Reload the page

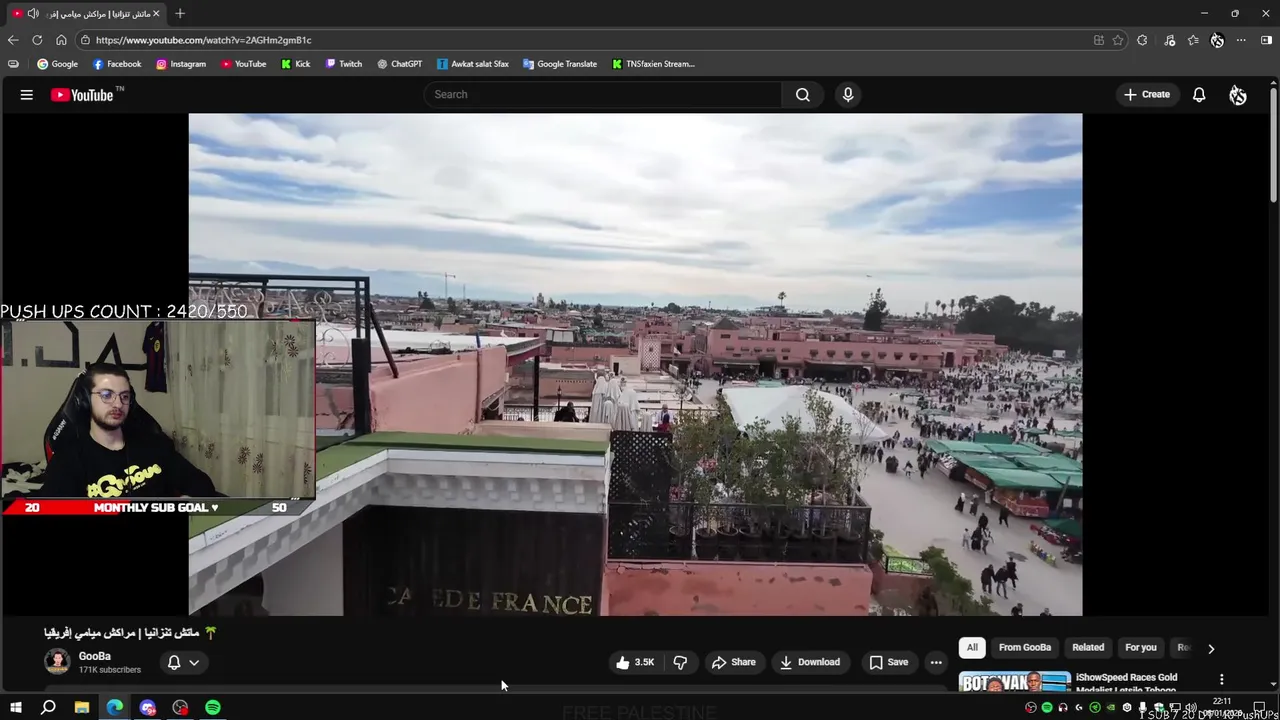click(x=37, y=40)
